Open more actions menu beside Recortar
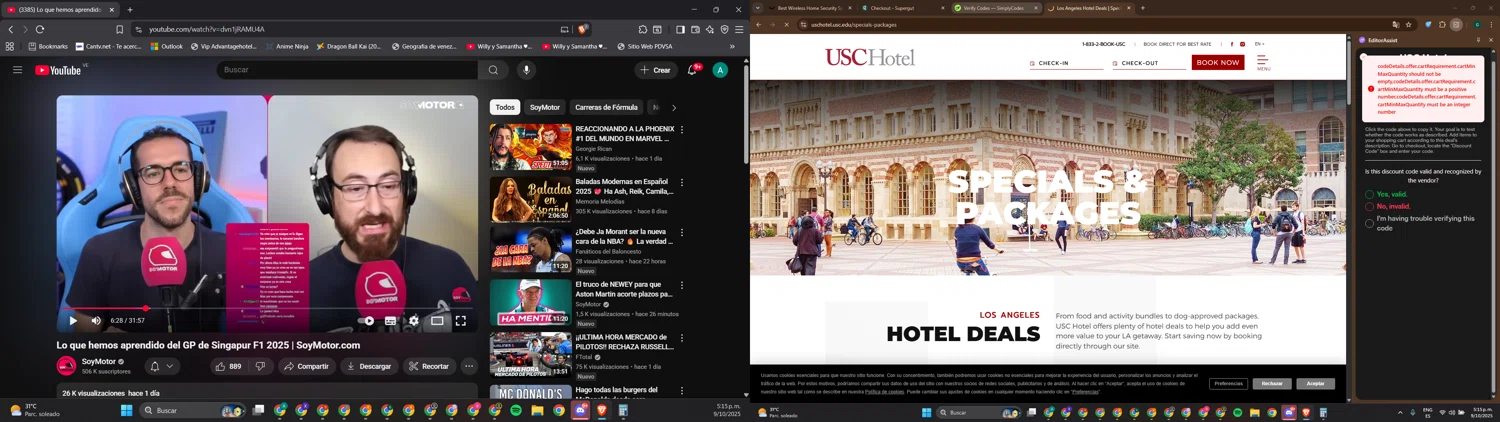Image resolution: width=1500 pixels, height=422 pixels. click(x=469, y=366)
